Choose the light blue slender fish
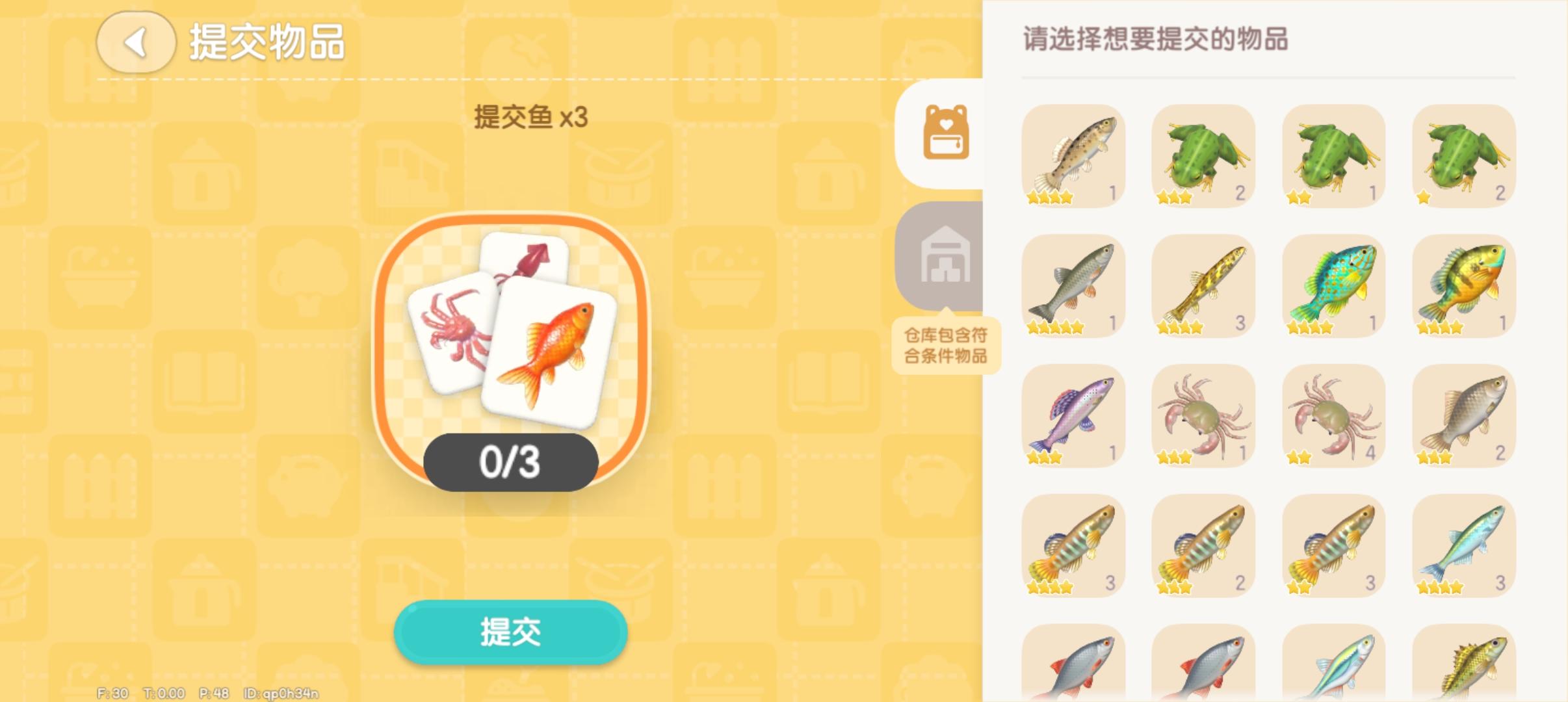The height and width of the screenshot is (702, 1568). [x=1463, y=546]
